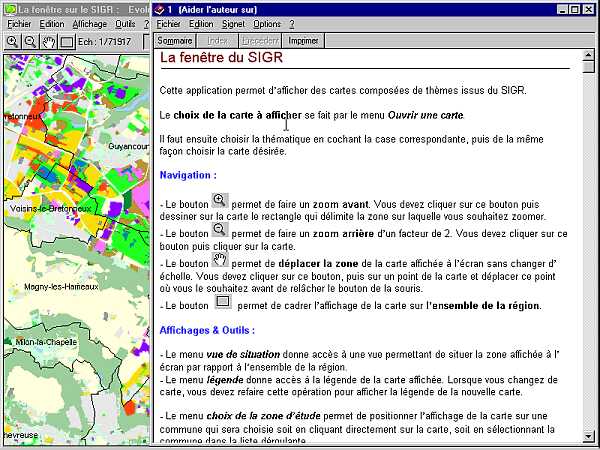The width and height of the screenshot is (600, 450).
Task: Open Edition menu in help window
Action: (201, 24)
